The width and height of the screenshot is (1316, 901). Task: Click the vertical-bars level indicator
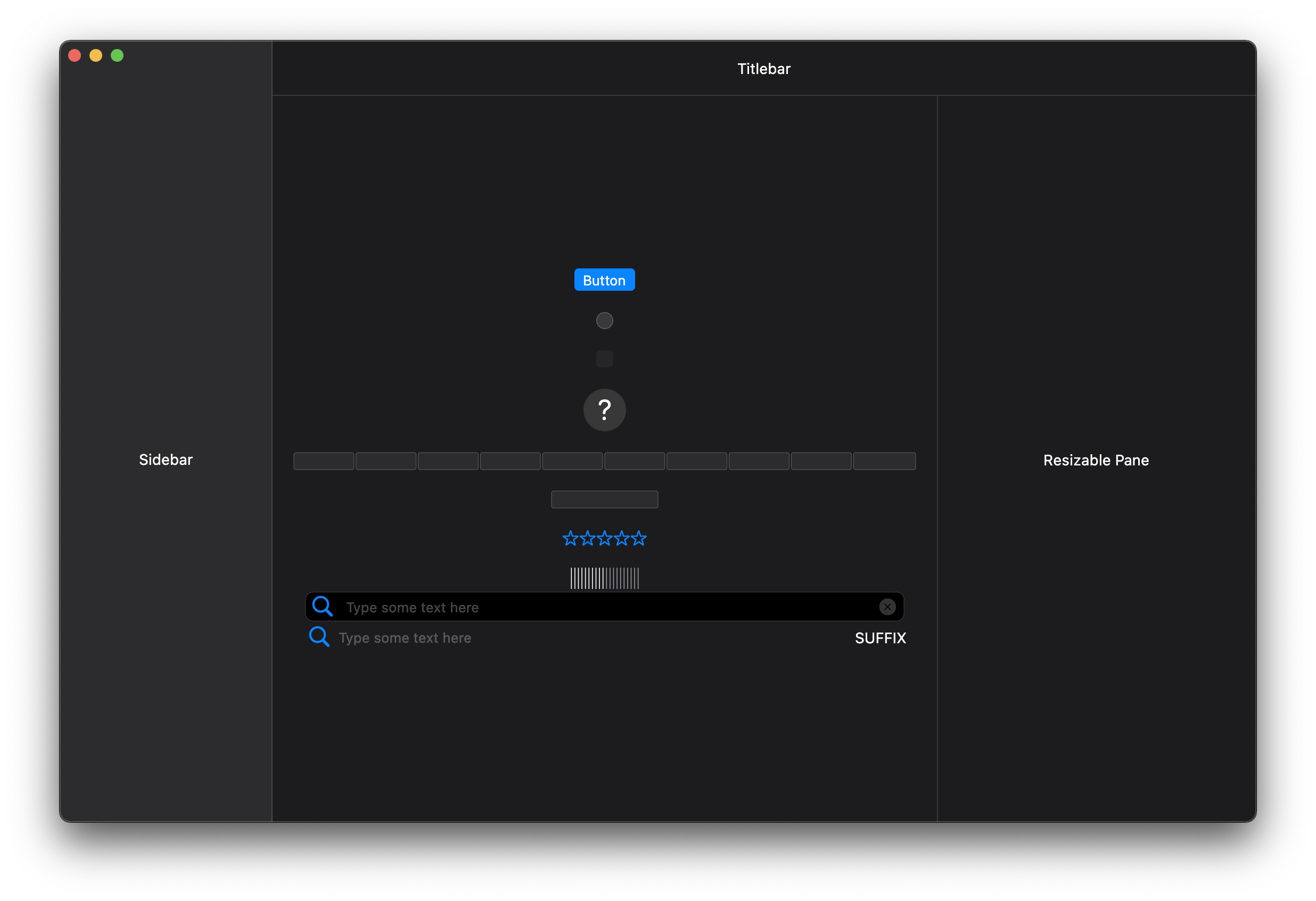tap(604, 578)
